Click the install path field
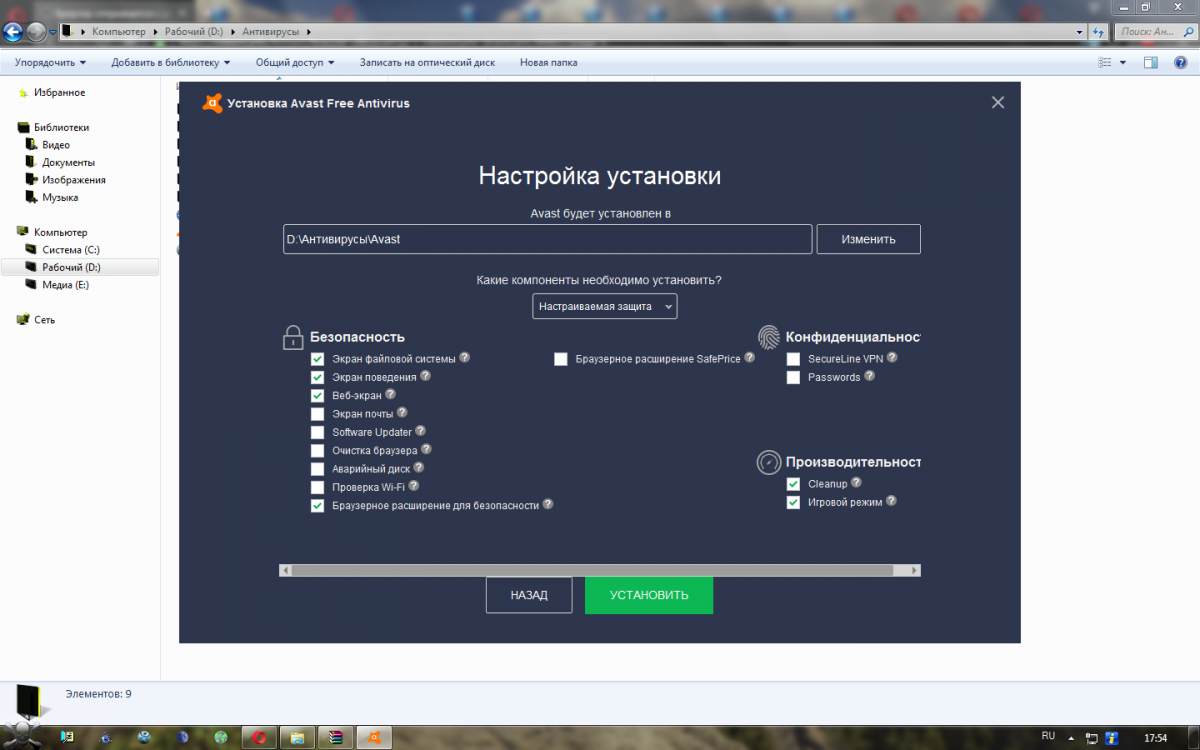The image size is (1200, 750). pos(547,239)
